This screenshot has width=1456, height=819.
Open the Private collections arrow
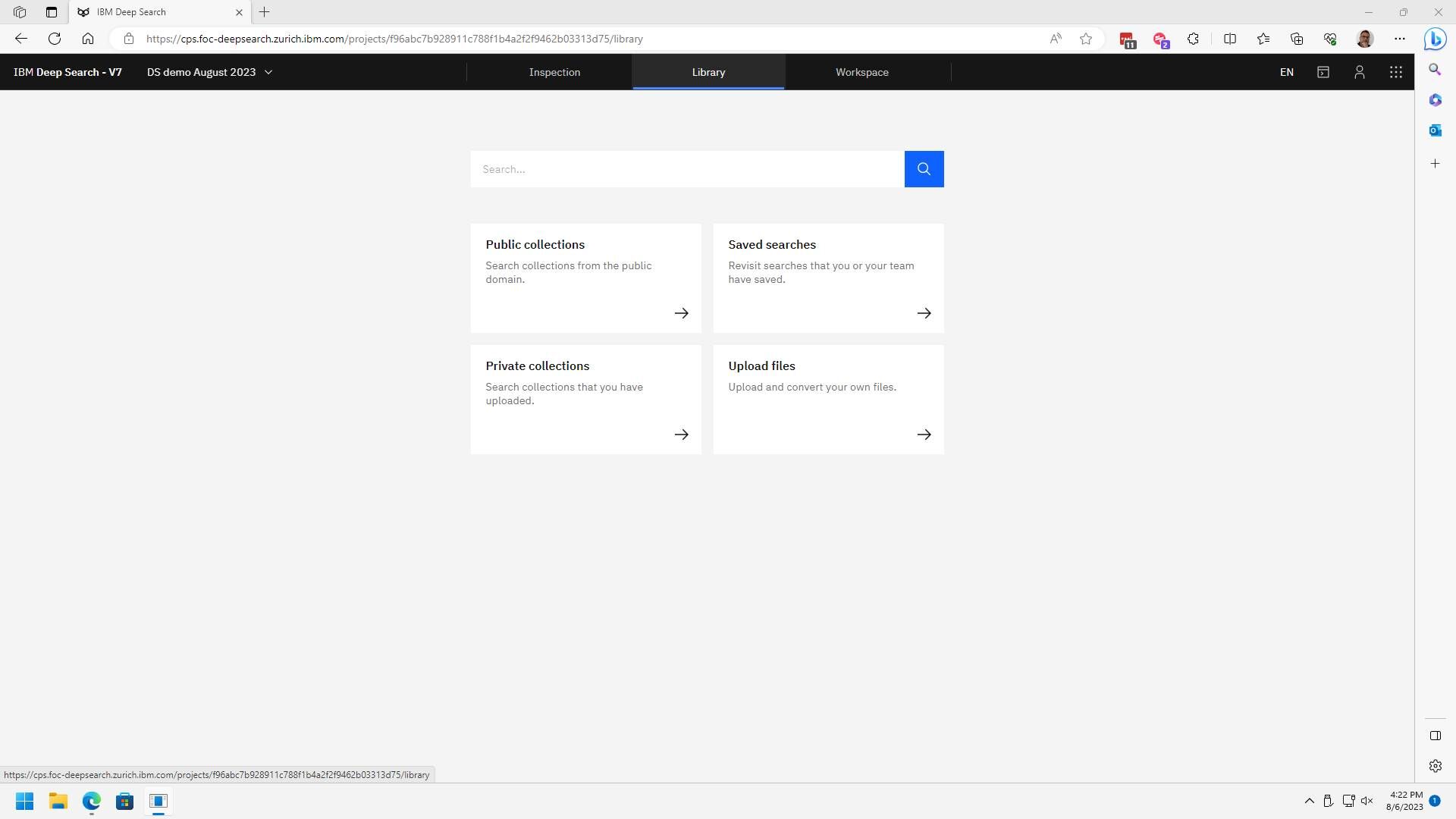click(x=681, y=435)
